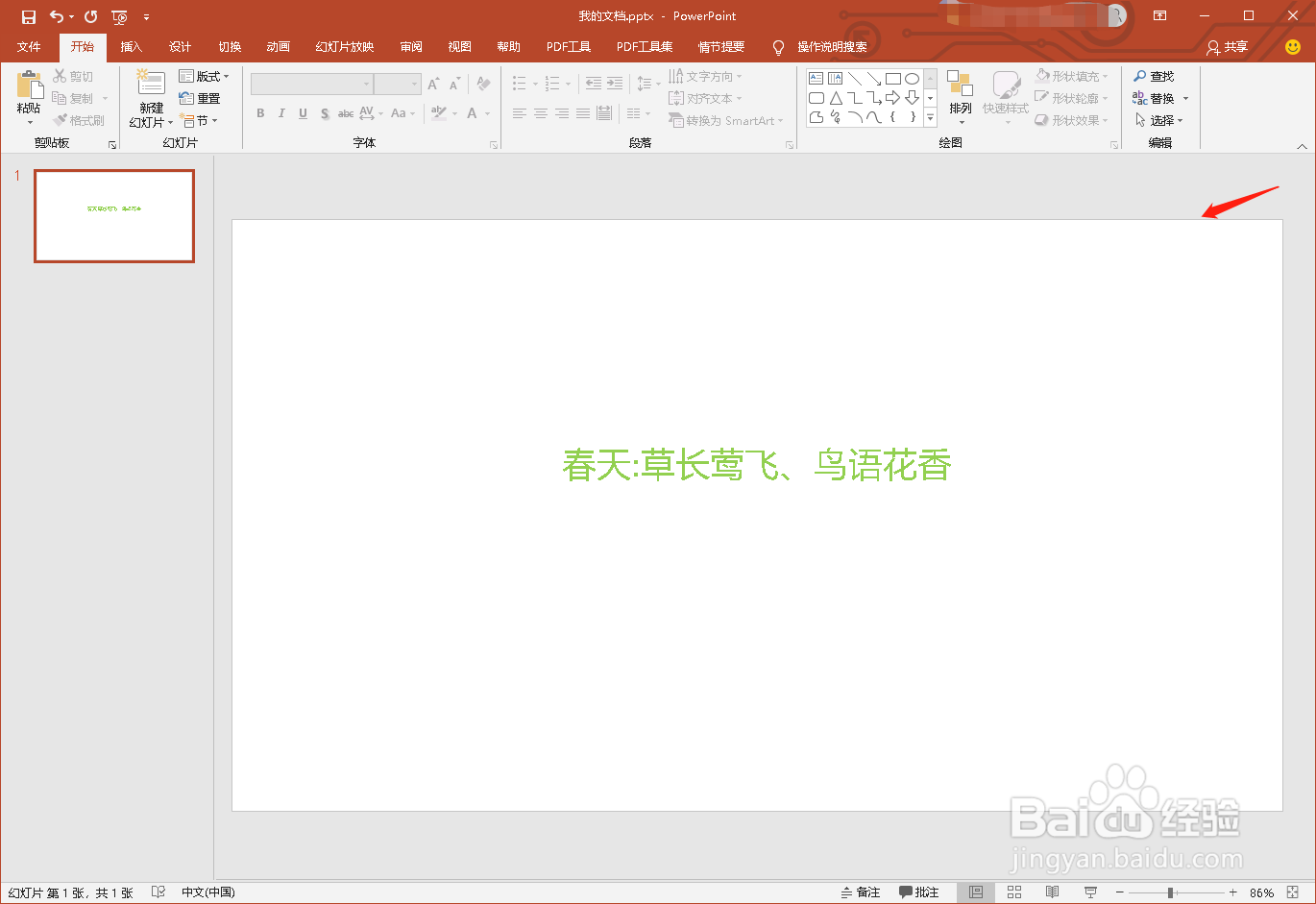Insert a text box shape from shapes gallery
Image resolution: width=1316 pixels, height=904 pixels.
pyautogui.click(x=816, y=79)
